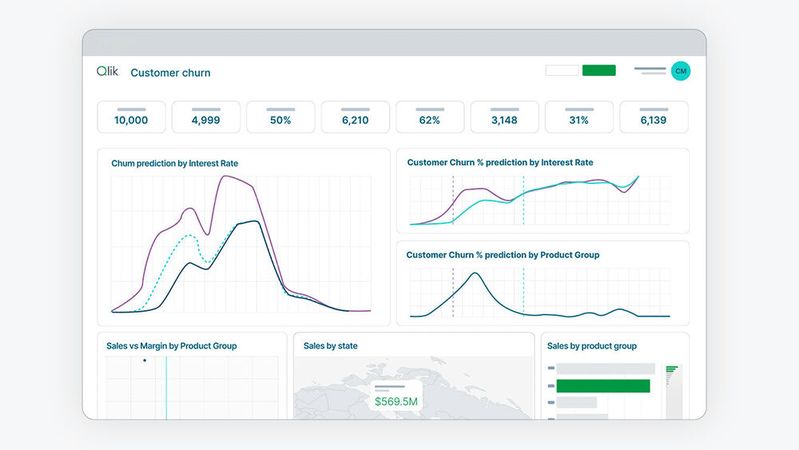Click the 62% KPI value
The height and width of the screenshot is (450, 799).
[430, 120]
